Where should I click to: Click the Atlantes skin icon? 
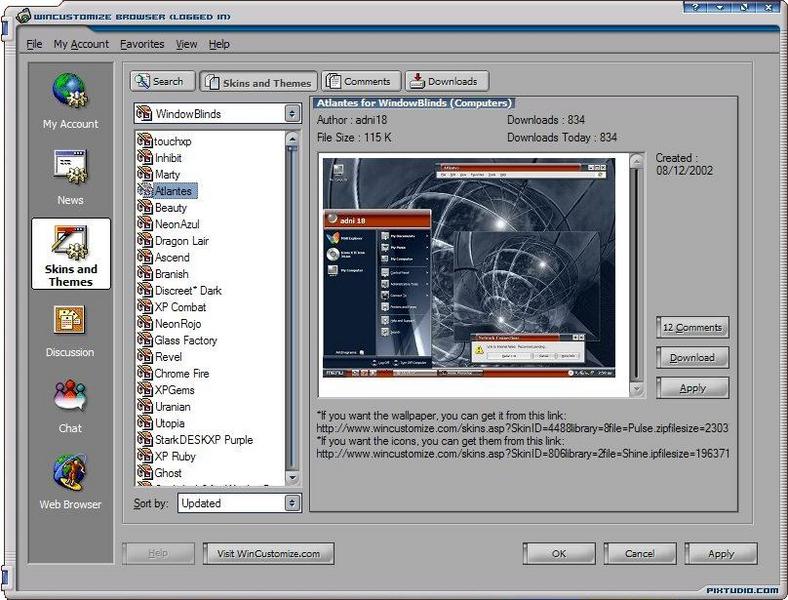tap(145, 190)
